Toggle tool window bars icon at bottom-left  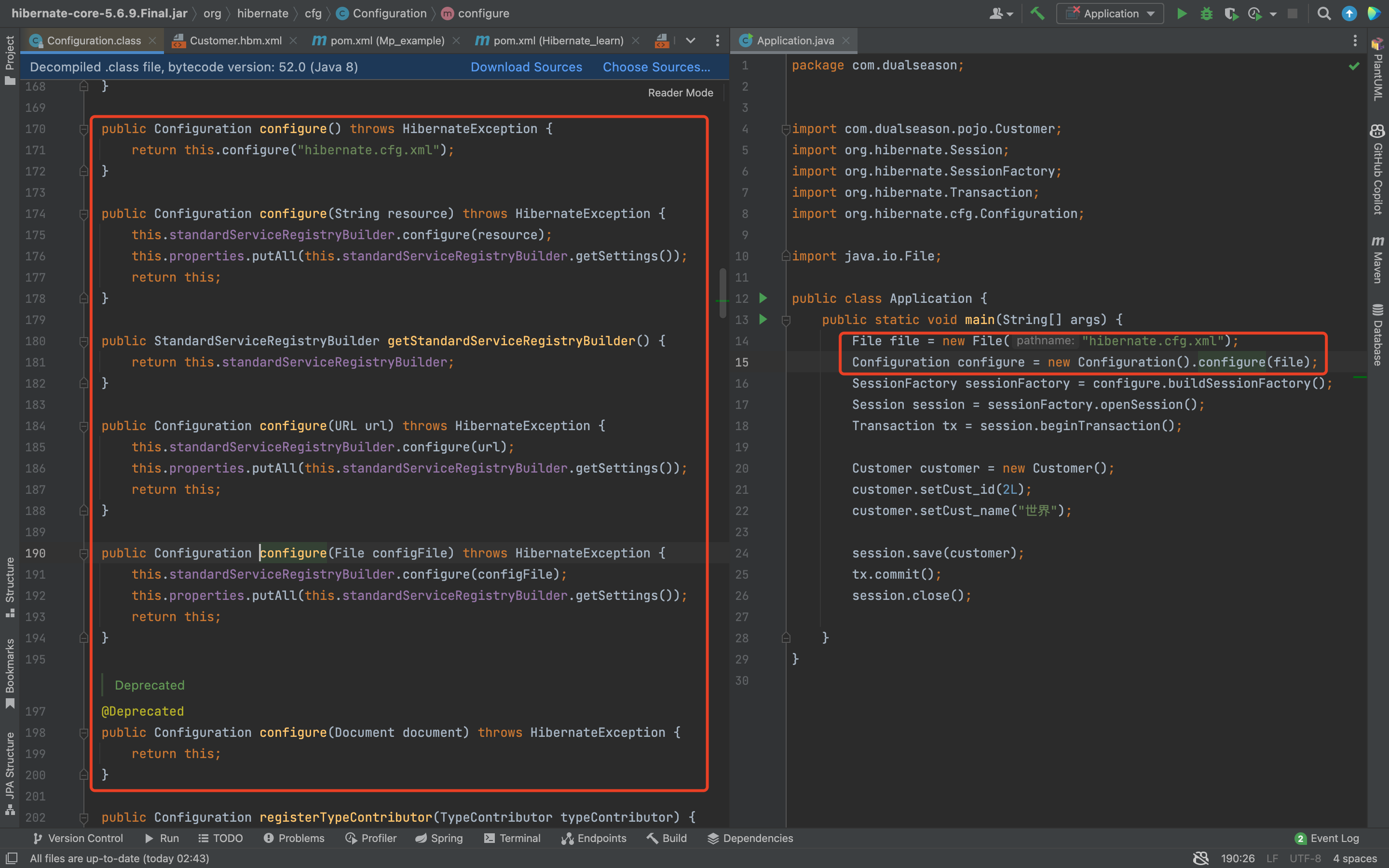coord(12,858)
